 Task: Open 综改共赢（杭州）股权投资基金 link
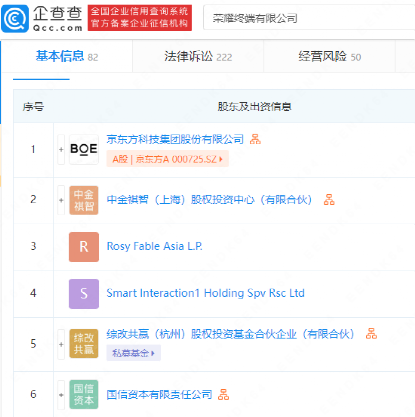230,334
